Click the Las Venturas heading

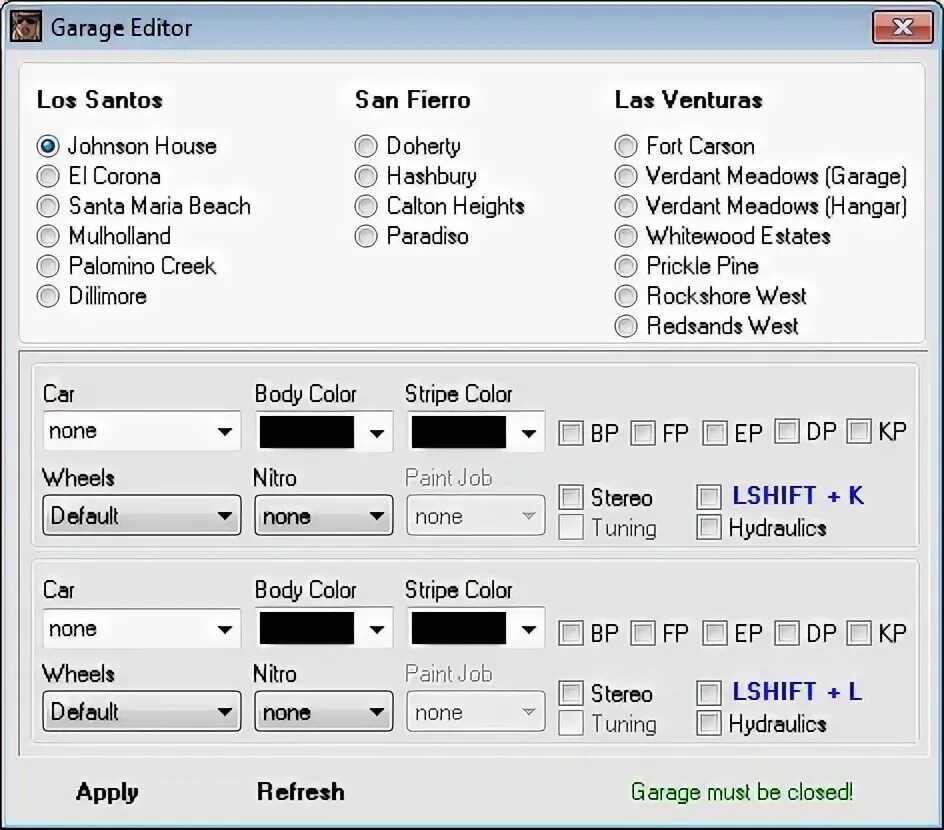[689, 100]
